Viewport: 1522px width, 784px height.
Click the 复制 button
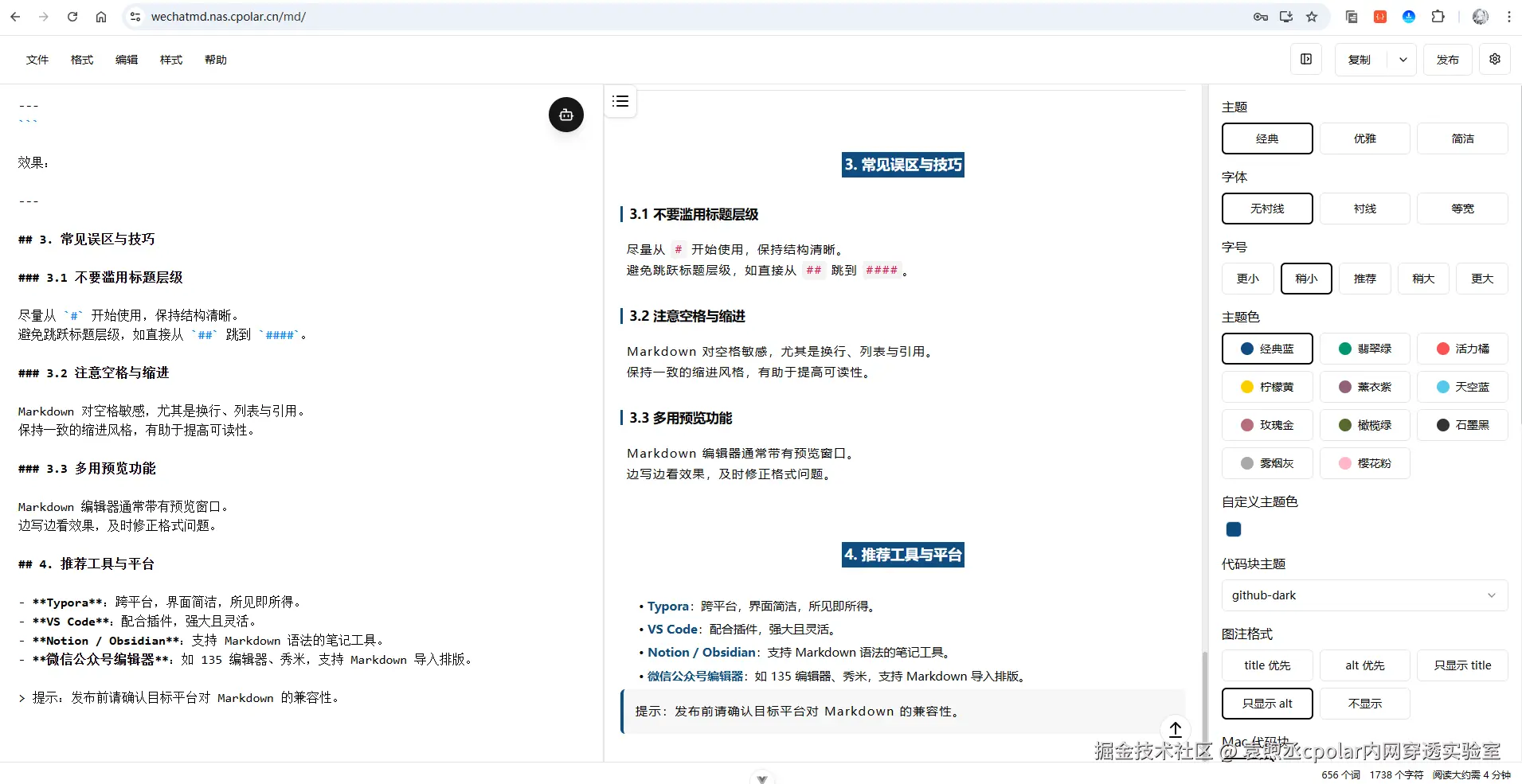(1360, 60)
